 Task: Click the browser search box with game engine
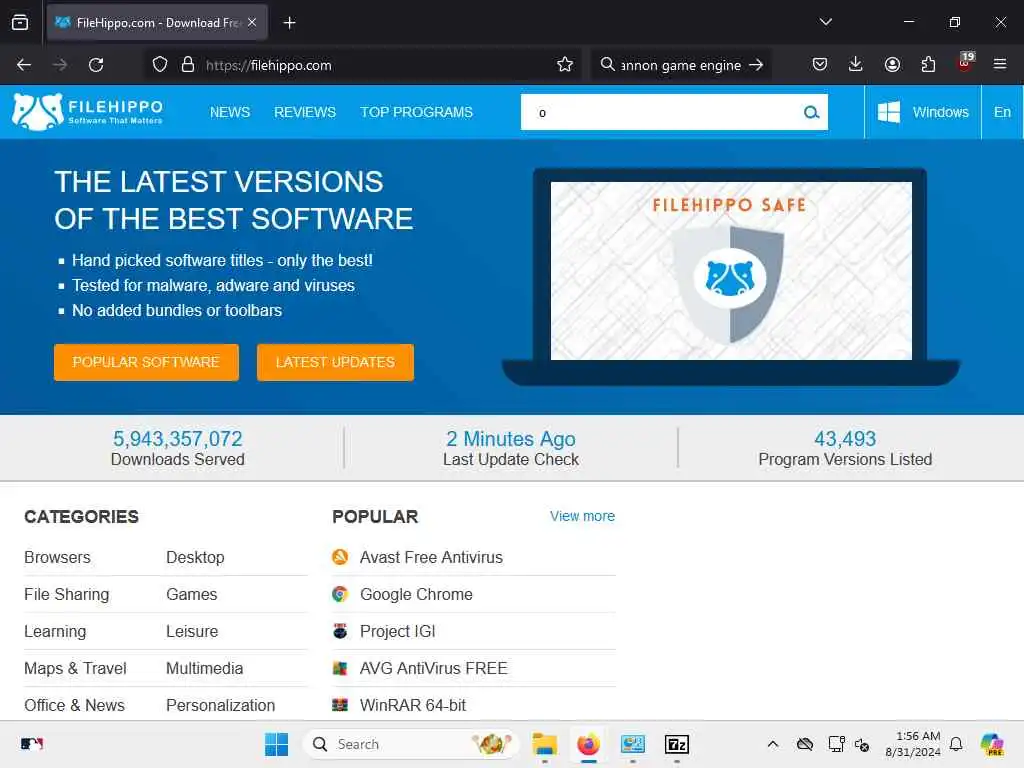point(680,65)
